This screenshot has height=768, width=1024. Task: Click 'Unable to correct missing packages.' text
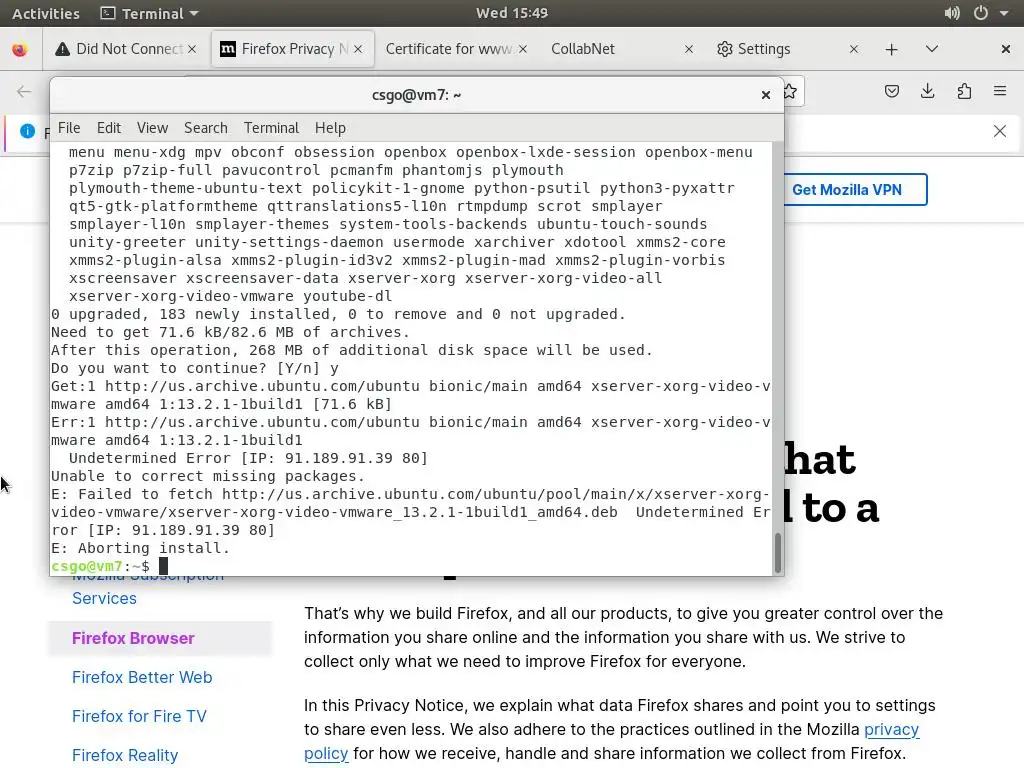pos(208,476)
